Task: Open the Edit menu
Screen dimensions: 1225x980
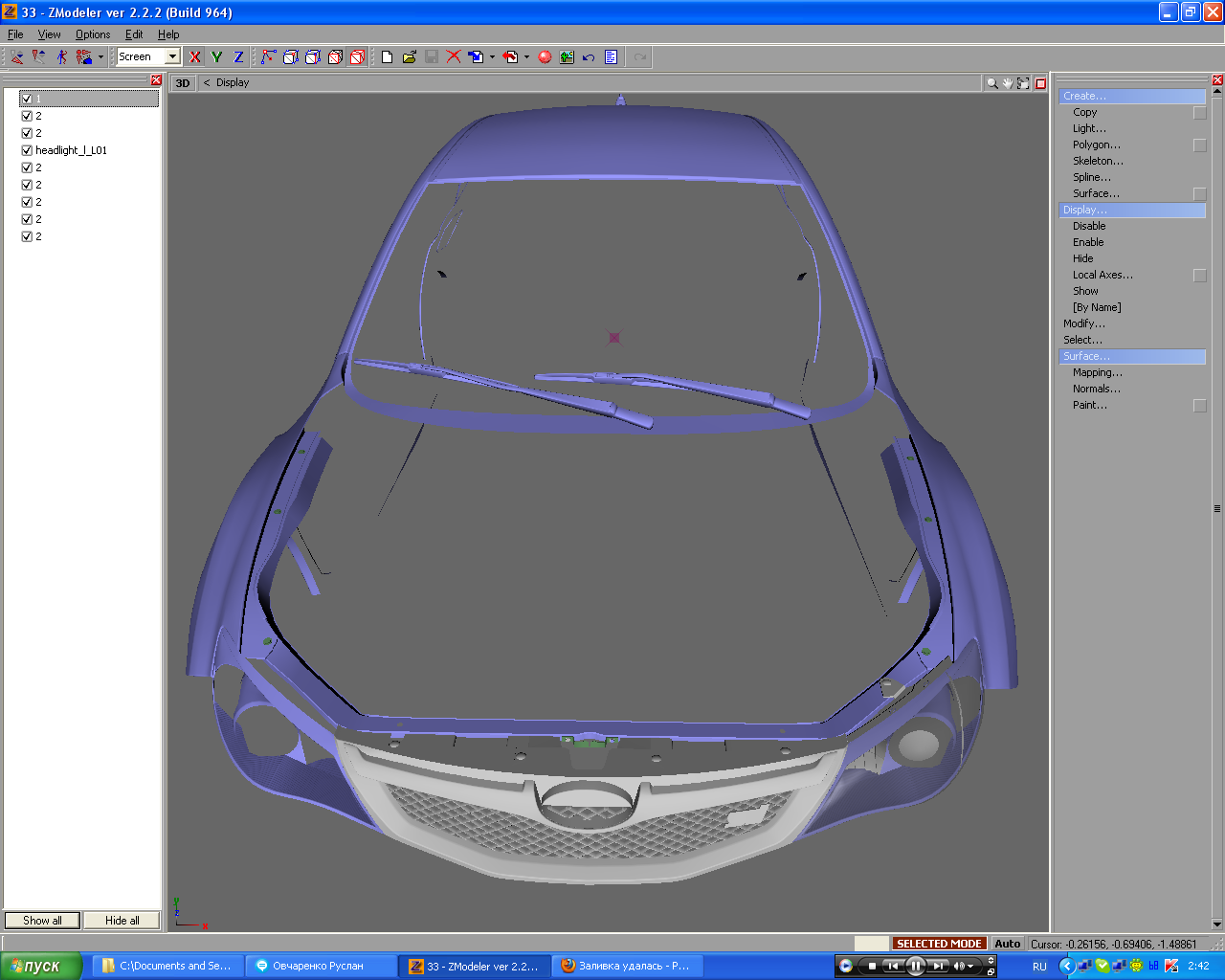Action: [134, 34]
